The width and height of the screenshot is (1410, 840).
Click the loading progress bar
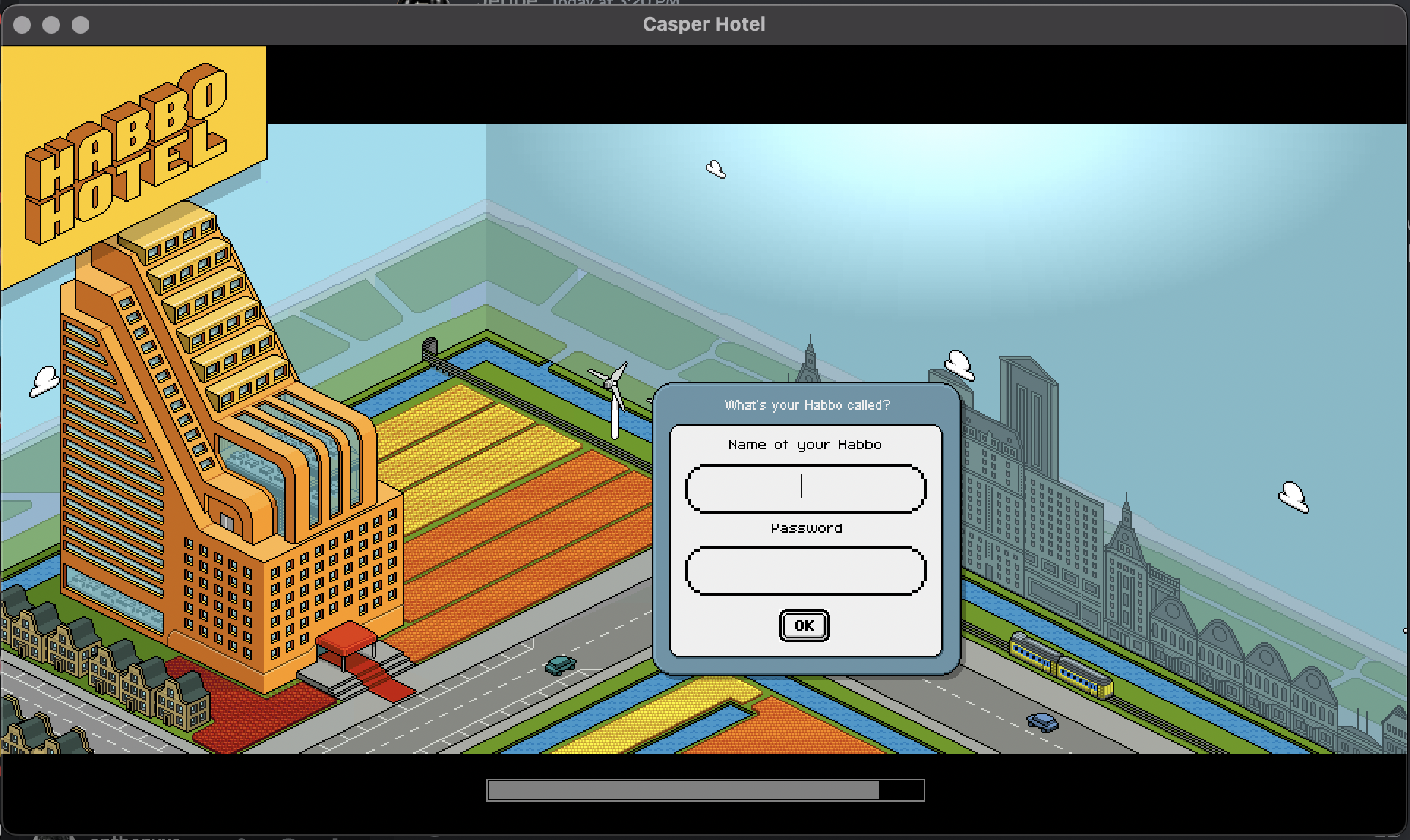coord(705,790)
